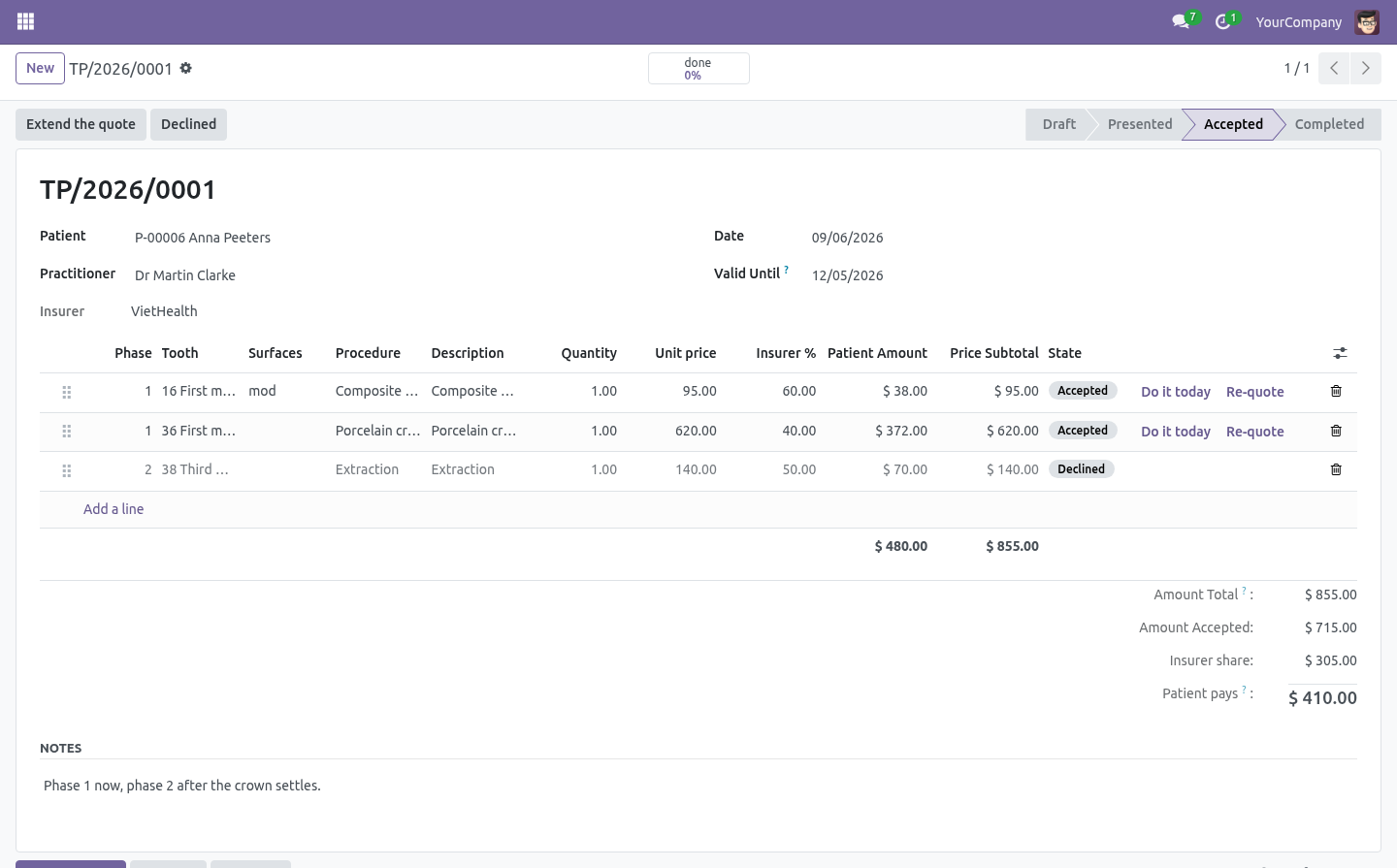Screen dimensions: 1397x868
Task: Open the Date field 09/06/2026
Action: pyautogui.click(x=847, y=238)
